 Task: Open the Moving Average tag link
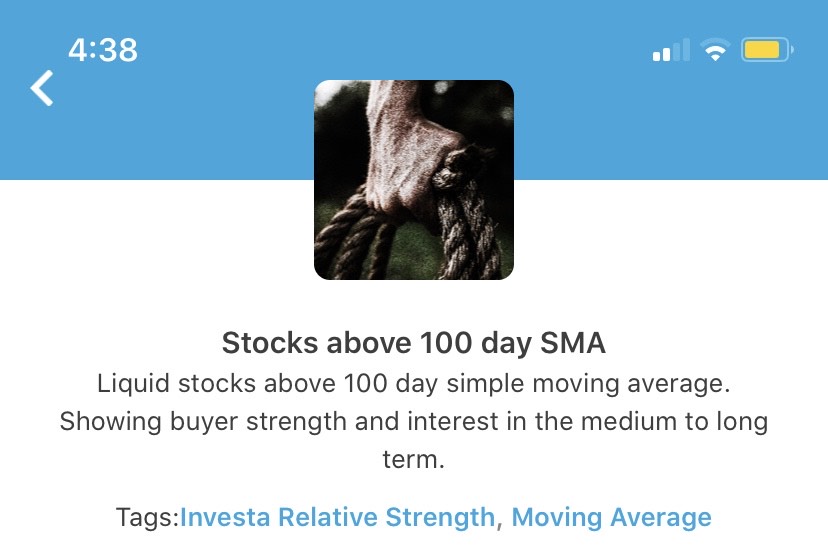coord(611,517)
